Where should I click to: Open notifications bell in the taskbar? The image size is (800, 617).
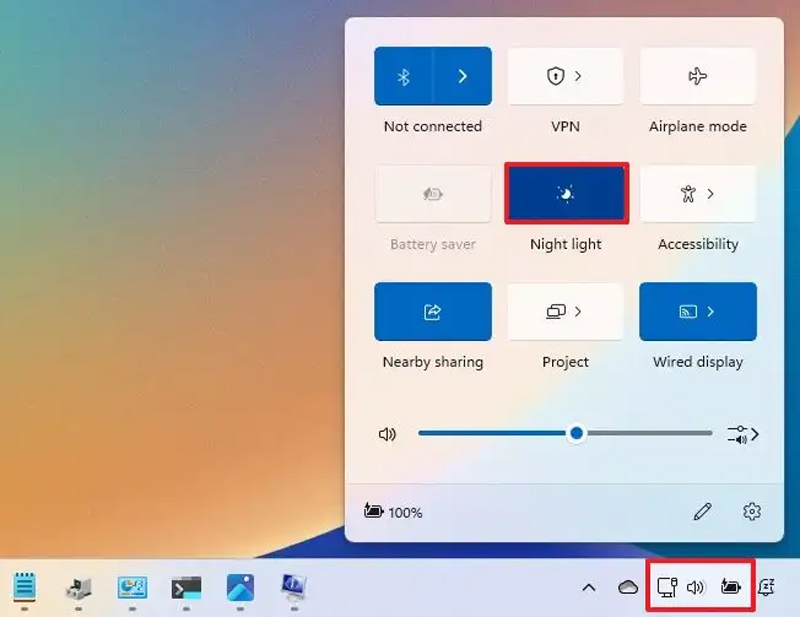767,588
